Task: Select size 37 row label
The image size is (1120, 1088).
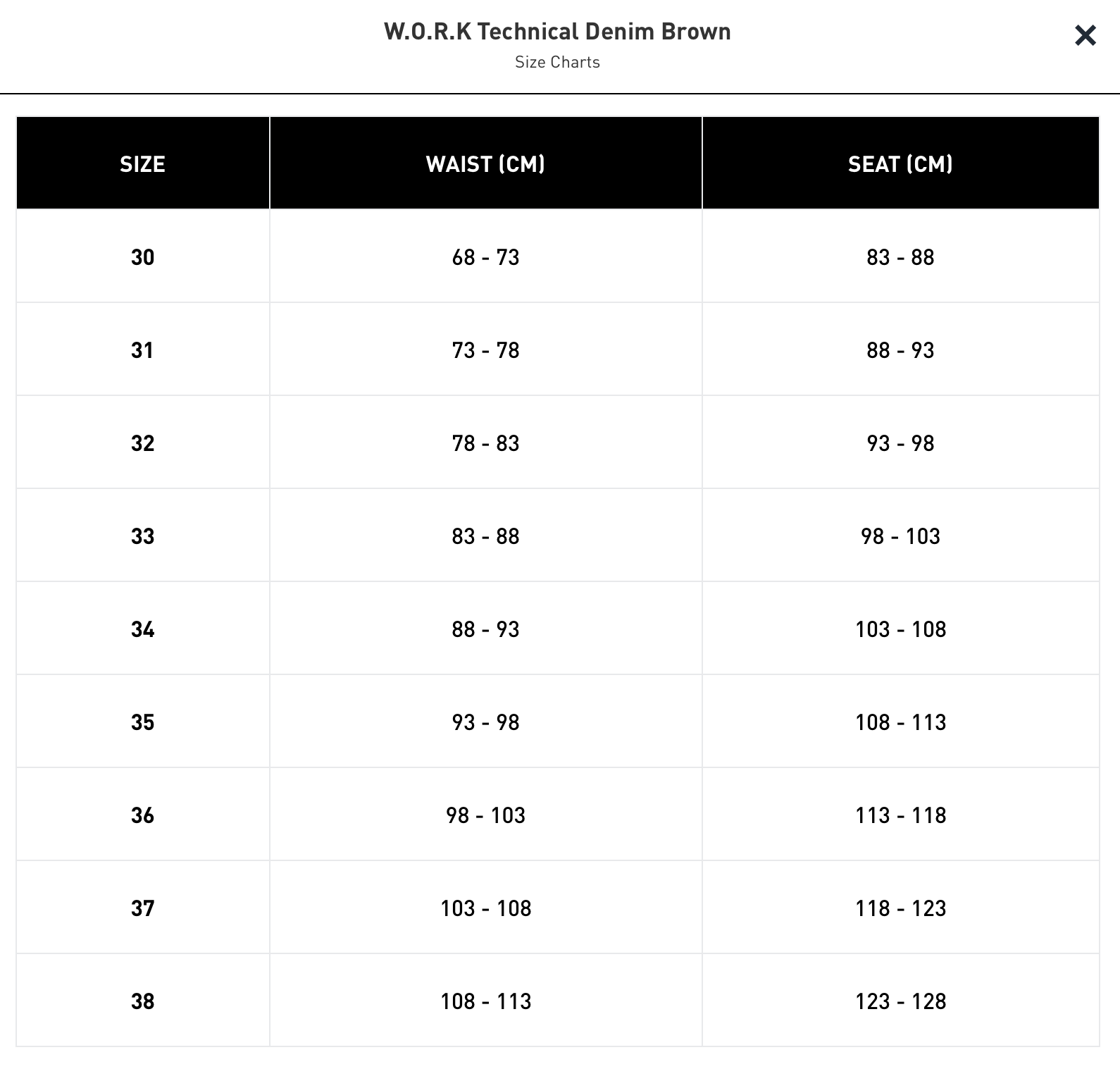Action: coord(142,908)
